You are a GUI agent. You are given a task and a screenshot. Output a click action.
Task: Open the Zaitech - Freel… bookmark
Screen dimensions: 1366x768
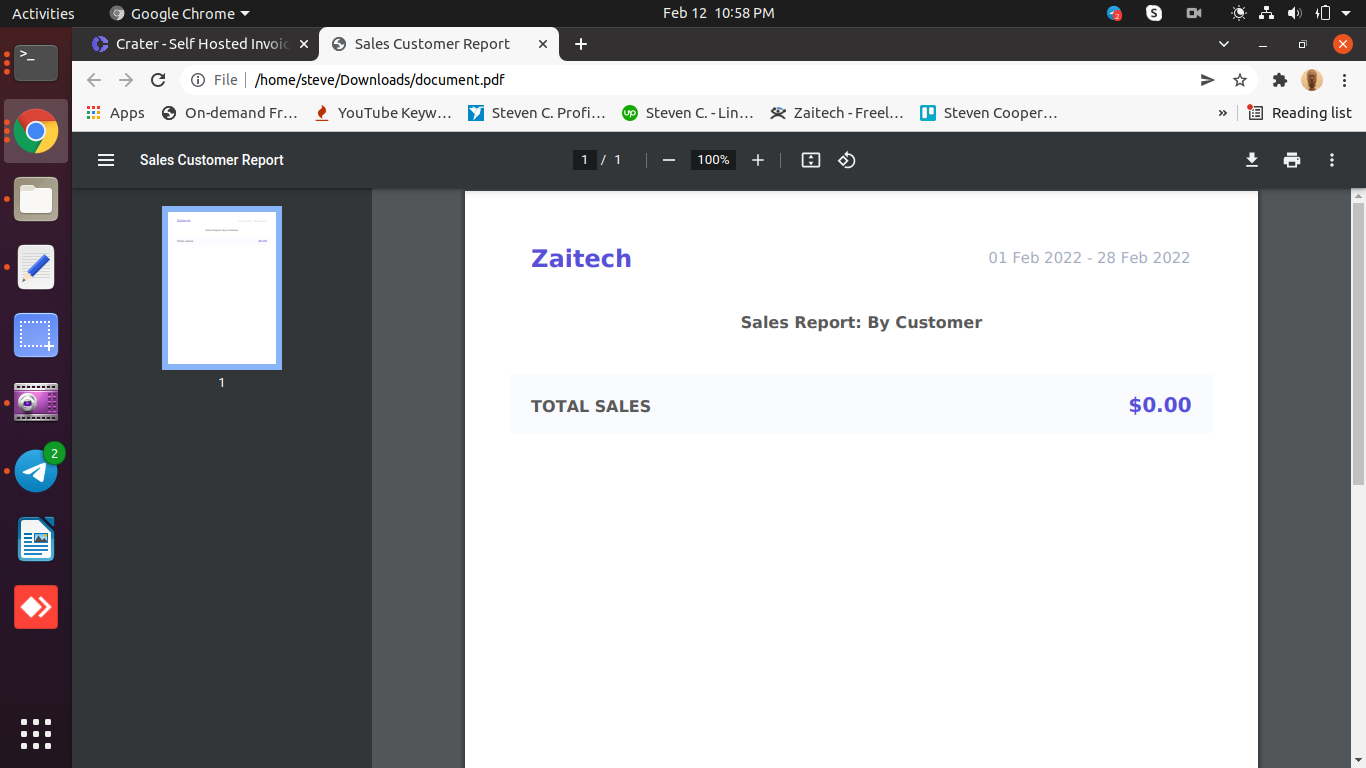click(x=837, y=113)
